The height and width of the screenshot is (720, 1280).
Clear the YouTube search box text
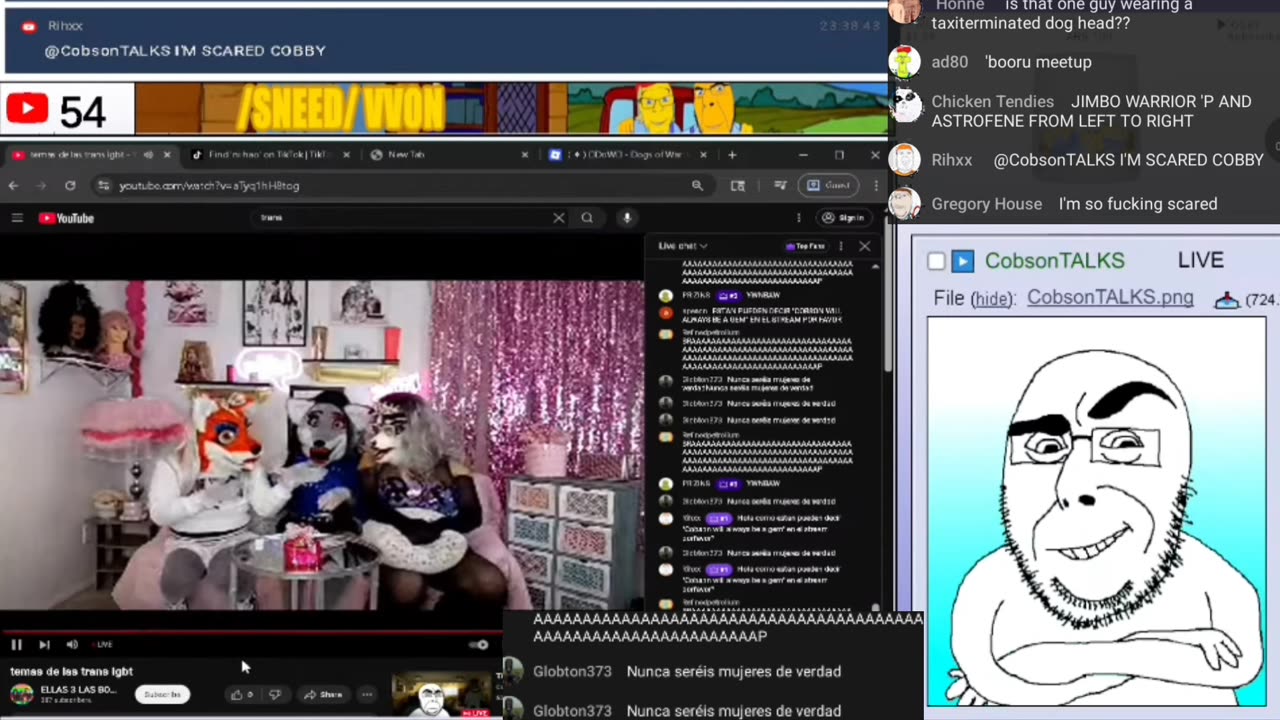pyautogui.click(x=558, y=218)
